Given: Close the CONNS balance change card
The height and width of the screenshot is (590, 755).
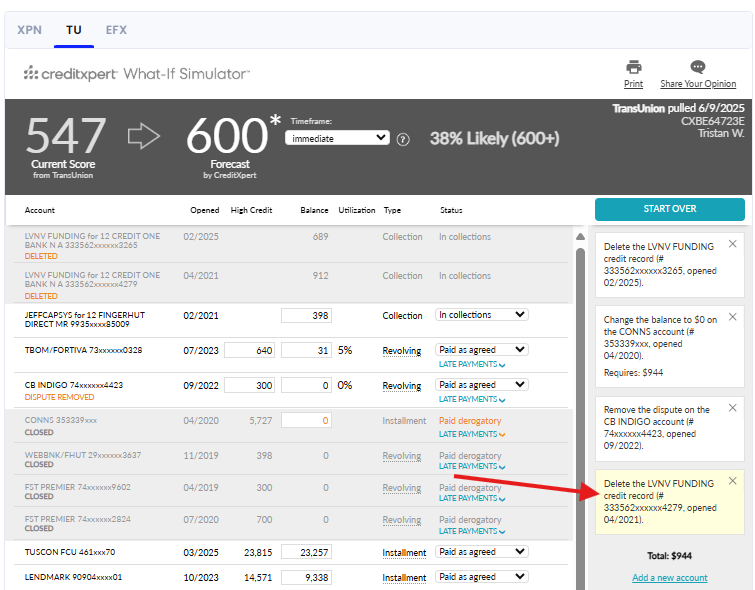Looking at the screenshot, I should coord(732,317).
